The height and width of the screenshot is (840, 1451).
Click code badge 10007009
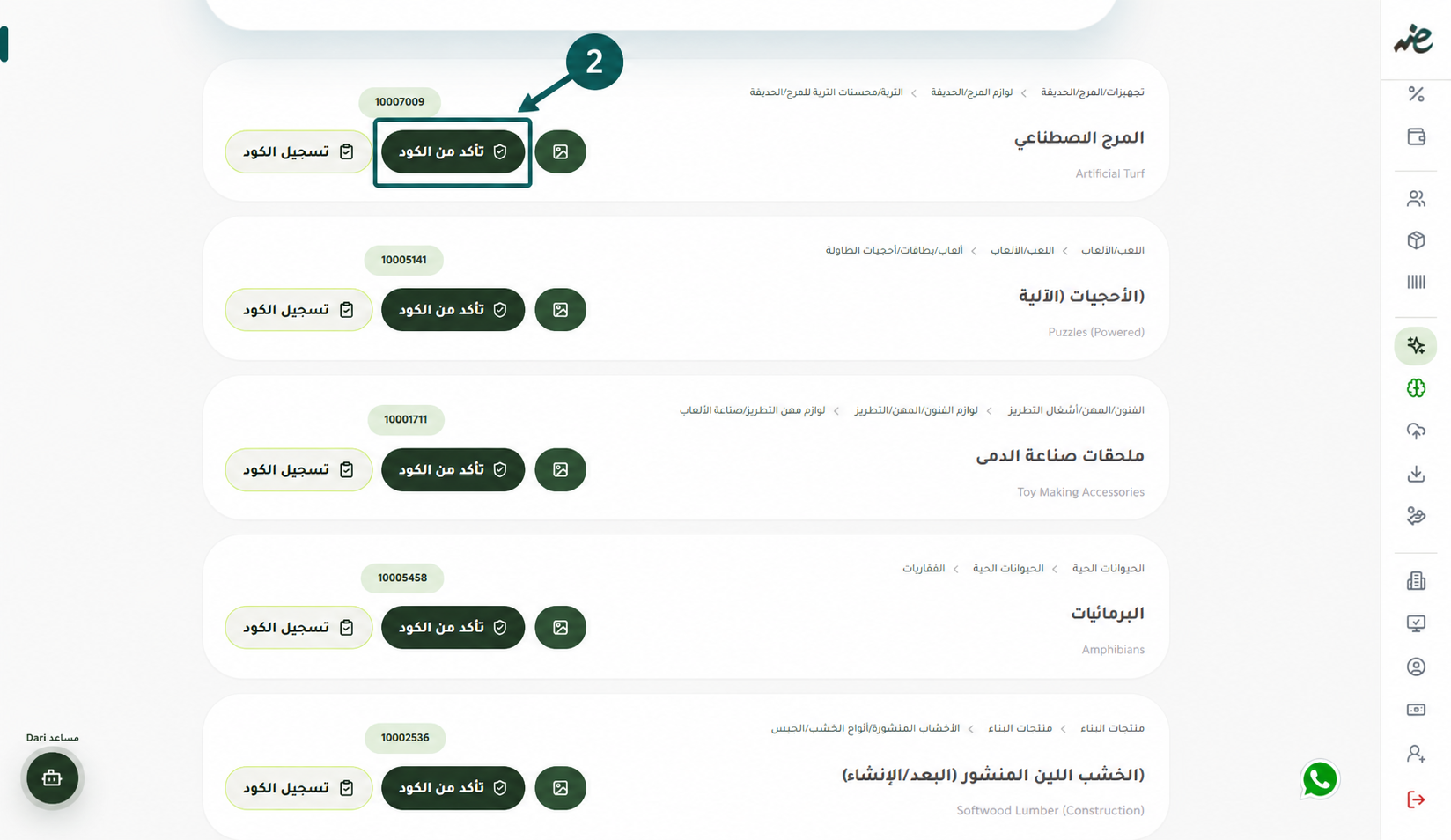point(400,102)
